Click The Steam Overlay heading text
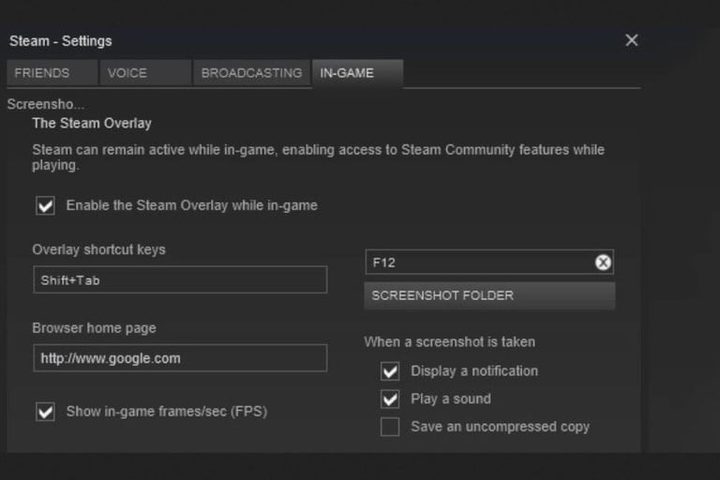Image resolution: width=720 pixels, height=480 pixels. point(92,124)
